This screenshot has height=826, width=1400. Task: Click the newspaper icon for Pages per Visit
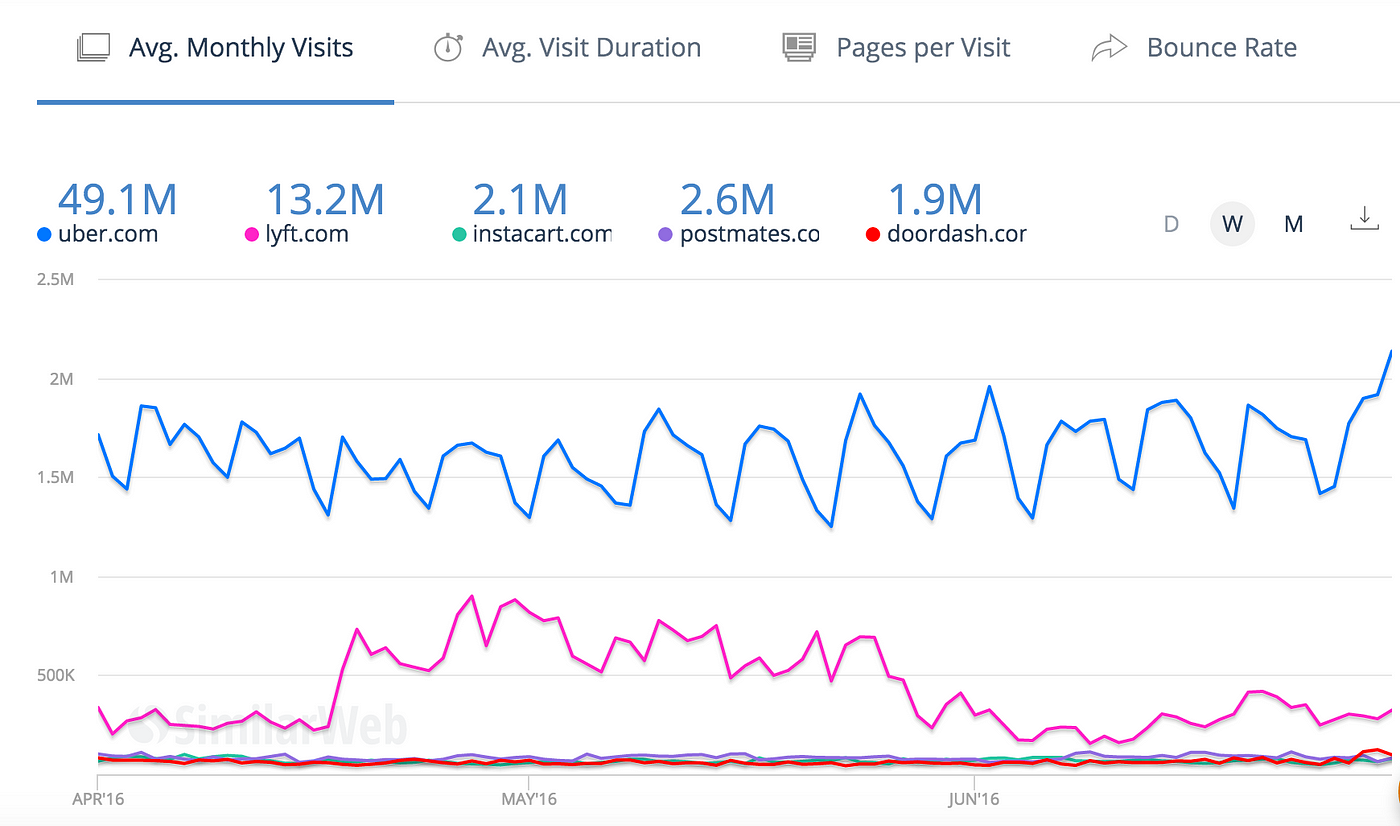[799, 48]
